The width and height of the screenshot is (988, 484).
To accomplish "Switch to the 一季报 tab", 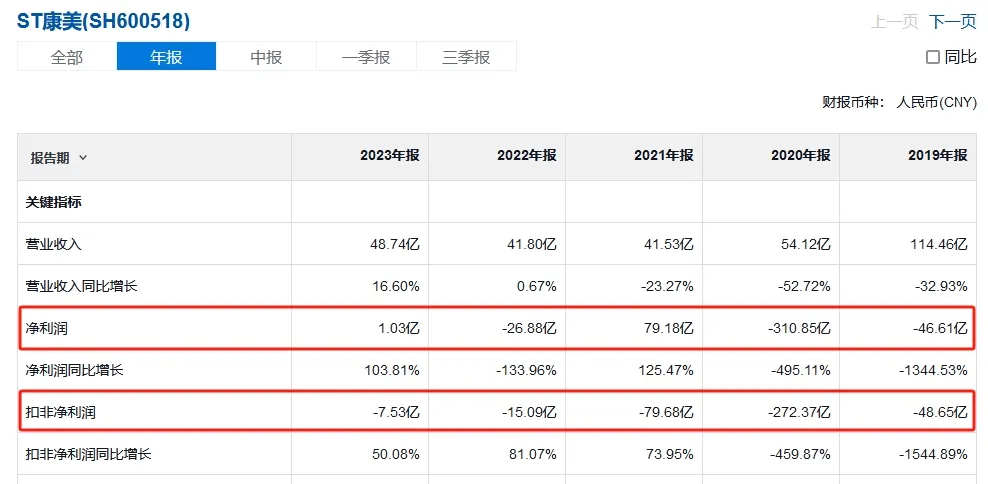I will click(366, 57).
